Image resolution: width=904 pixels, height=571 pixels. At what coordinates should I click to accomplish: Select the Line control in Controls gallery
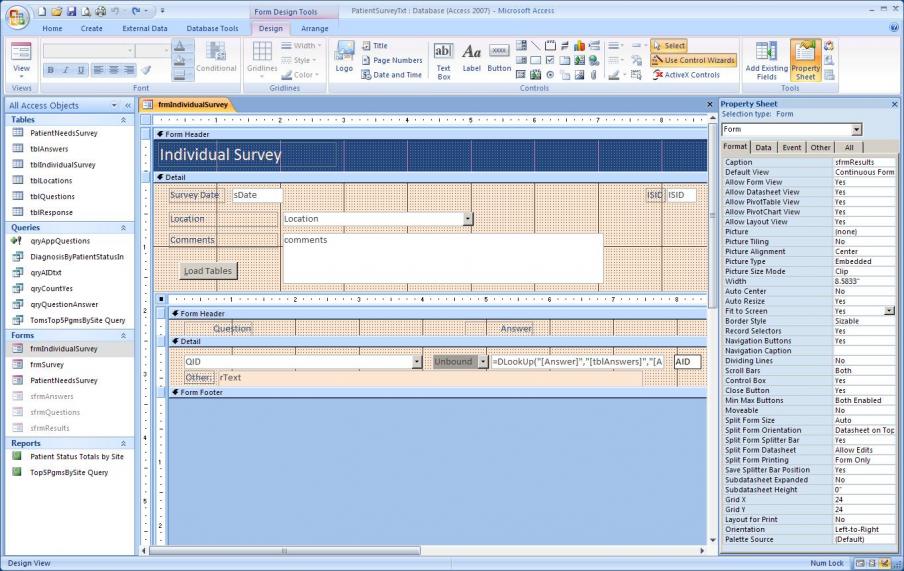(x=536, y=46)
